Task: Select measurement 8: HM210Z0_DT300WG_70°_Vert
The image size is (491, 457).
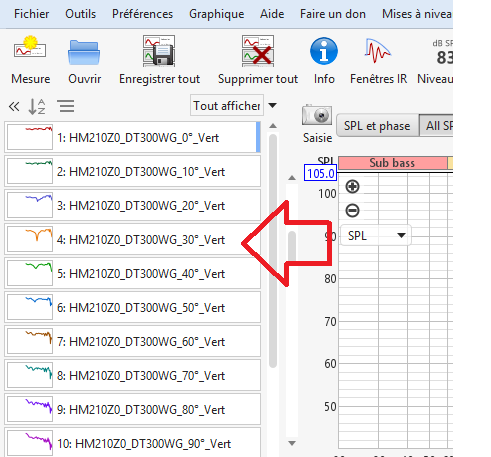Action: pyautogui.click(x=132, y=376)
